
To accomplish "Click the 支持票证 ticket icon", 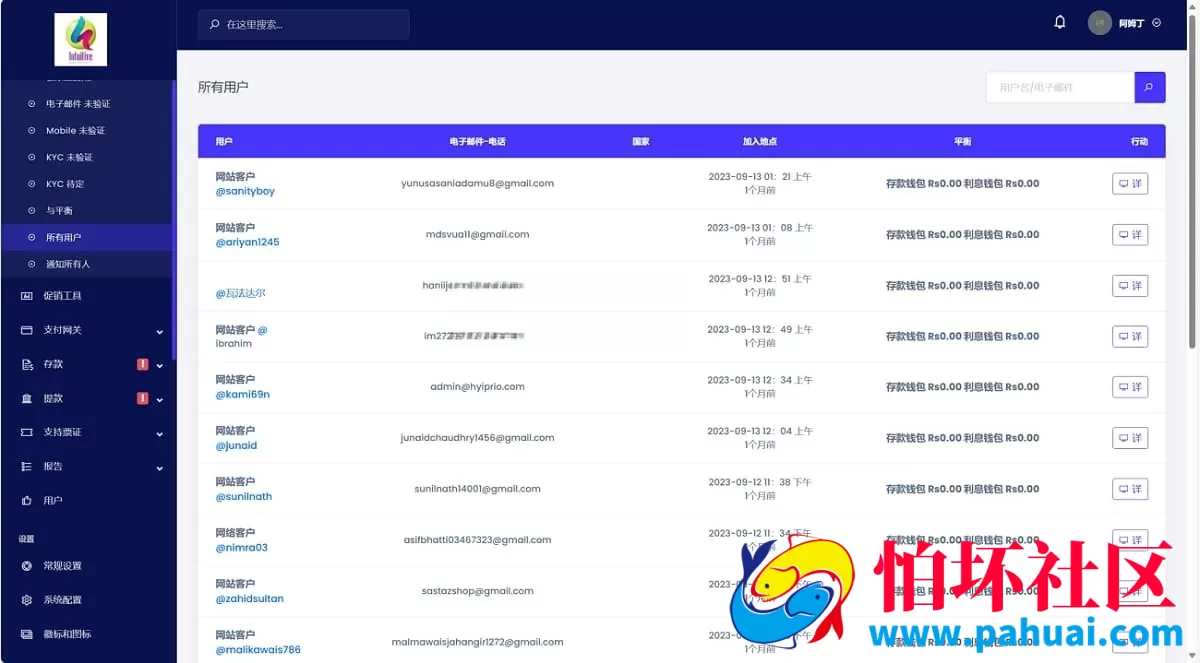I will (x=26, y=432).
